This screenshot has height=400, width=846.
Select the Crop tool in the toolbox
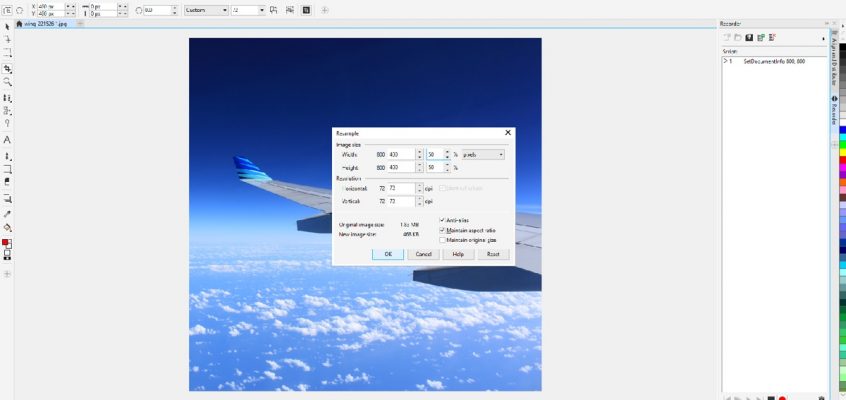[8, 69]
